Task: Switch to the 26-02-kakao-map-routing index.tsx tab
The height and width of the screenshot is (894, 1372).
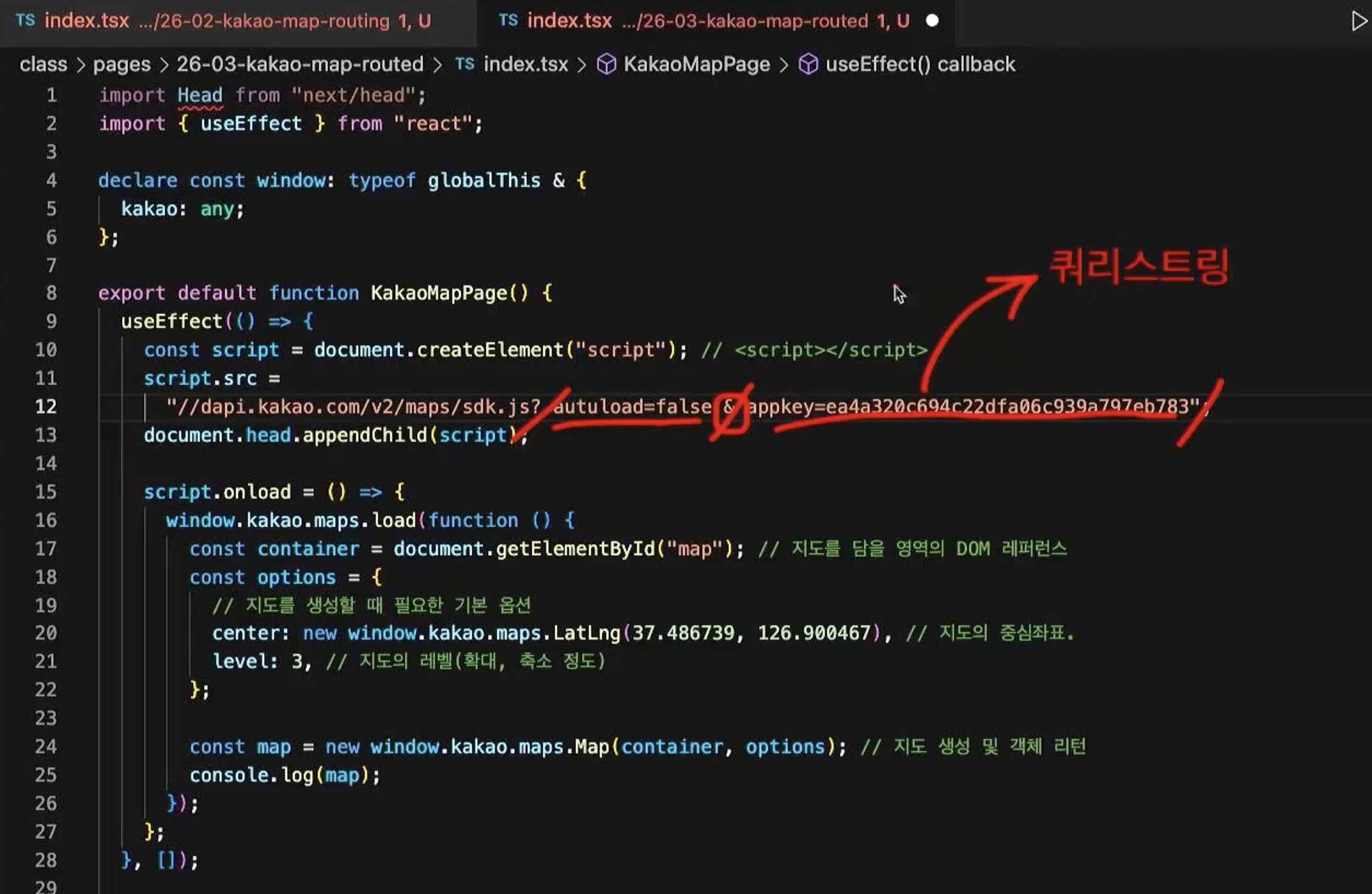Action: coord(237,21)
